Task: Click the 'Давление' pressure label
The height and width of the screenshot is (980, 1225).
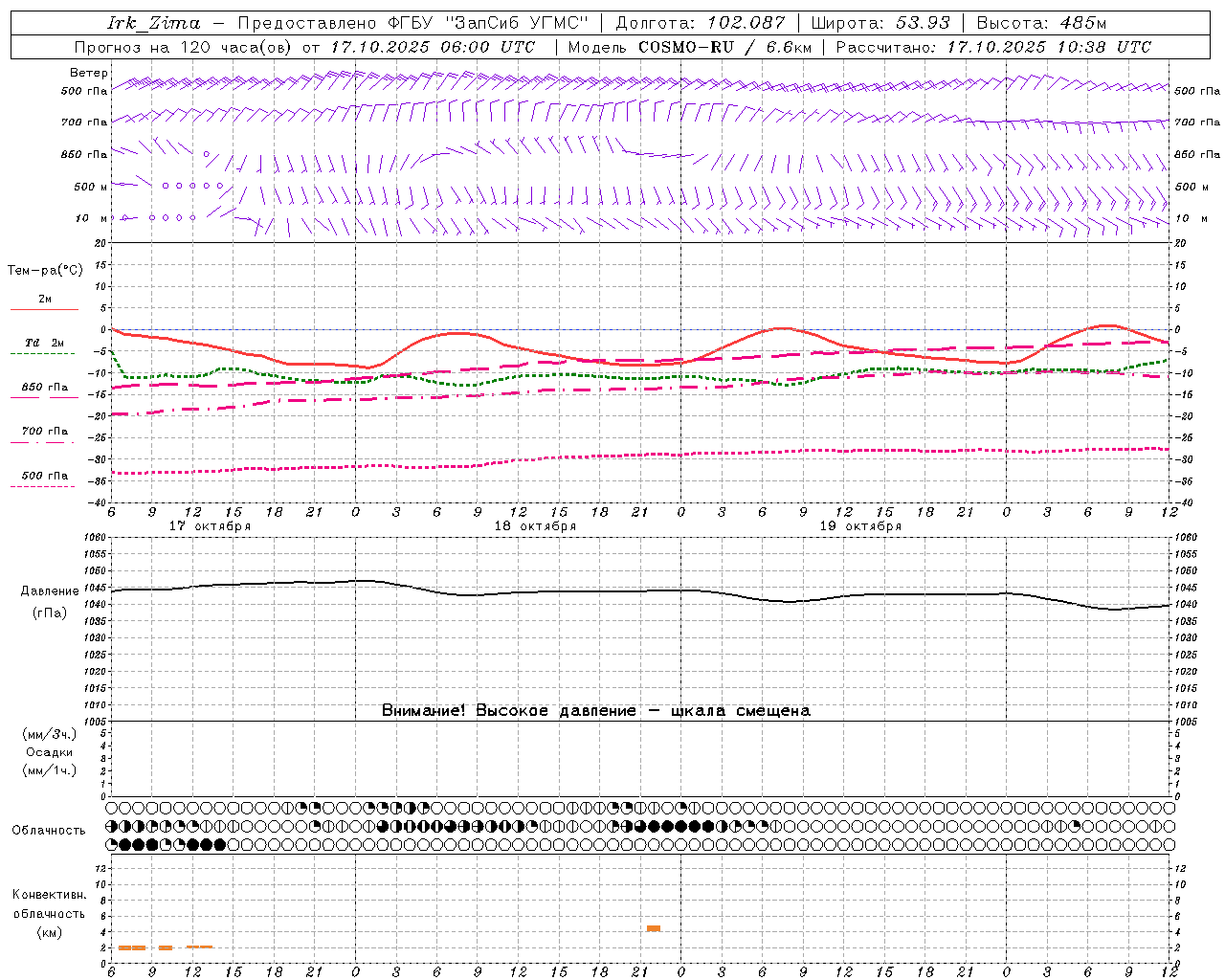Action: [50, 591]
